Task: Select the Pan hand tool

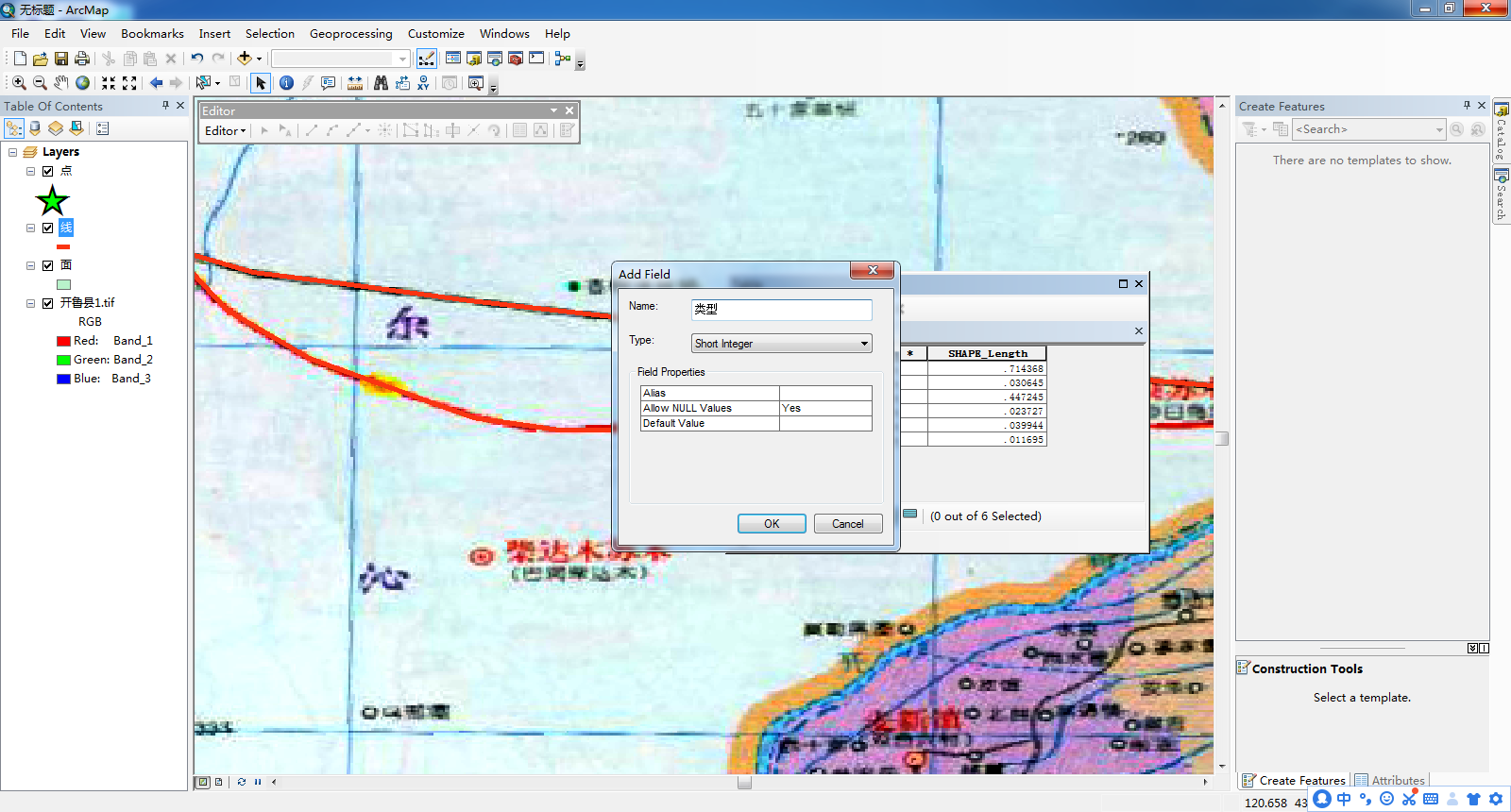Action: (61, 83)
